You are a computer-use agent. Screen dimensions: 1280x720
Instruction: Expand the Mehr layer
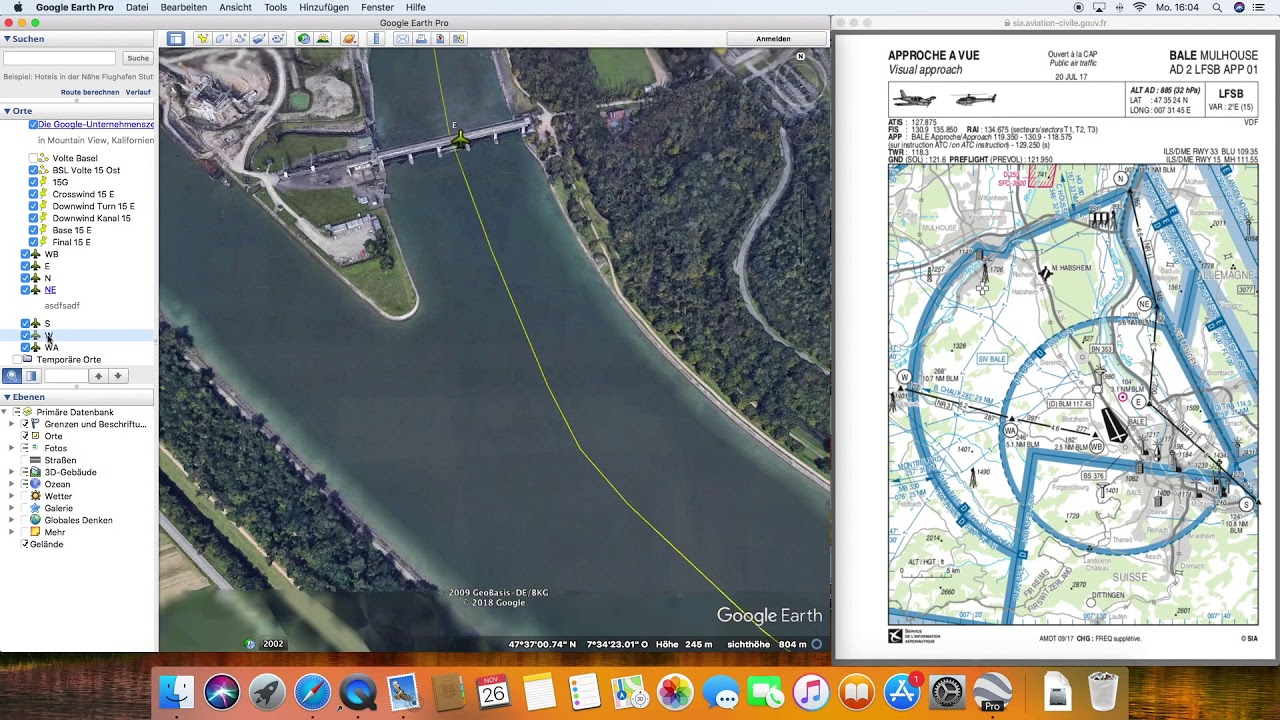[x=12, y=532]
